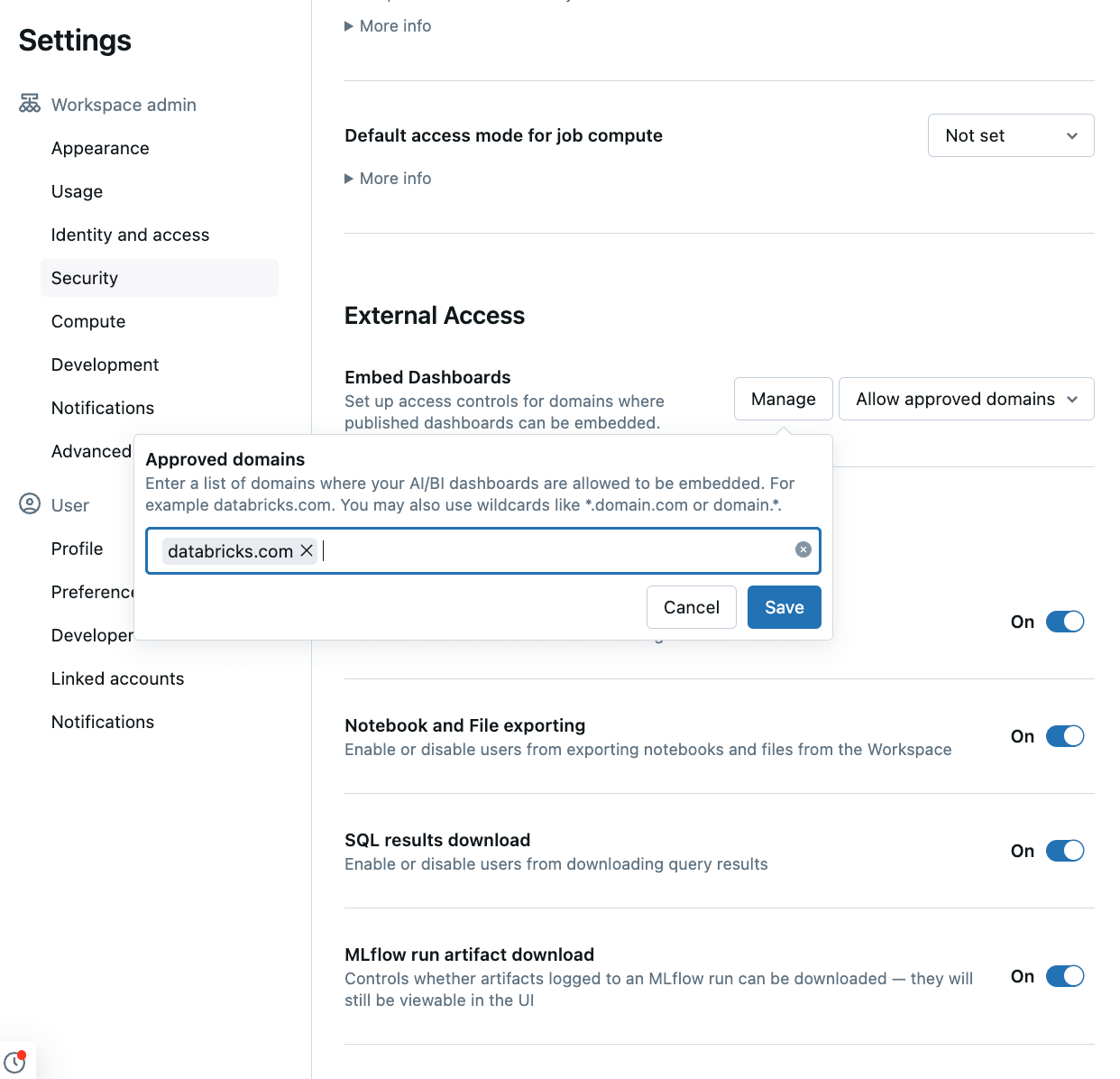Open Linked accounts settings
The image size is (1120, 1079).
(x=117, y=678)
